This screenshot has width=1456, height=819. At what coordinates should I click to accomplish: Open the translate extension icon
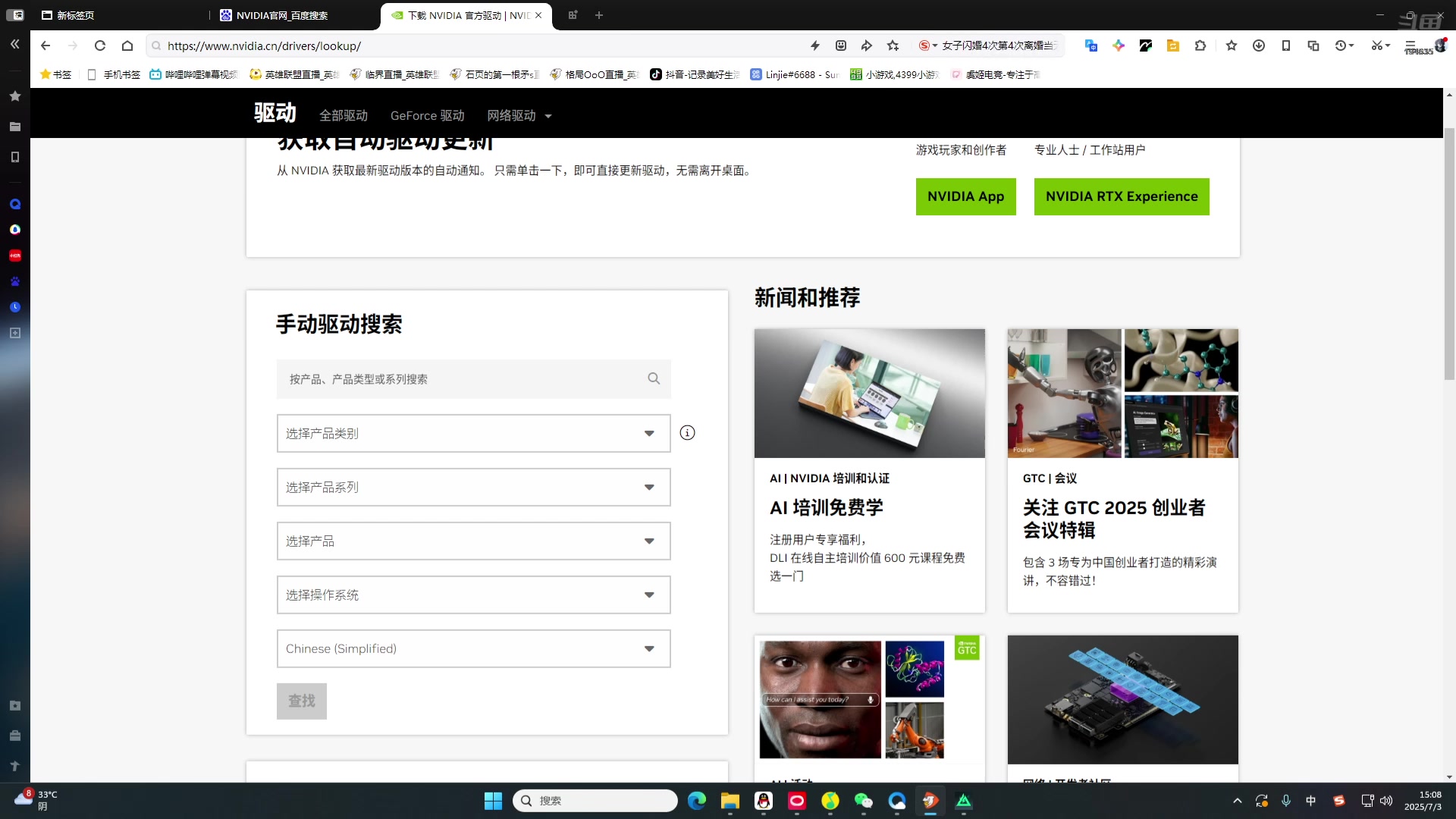(x=1090, y=45)
